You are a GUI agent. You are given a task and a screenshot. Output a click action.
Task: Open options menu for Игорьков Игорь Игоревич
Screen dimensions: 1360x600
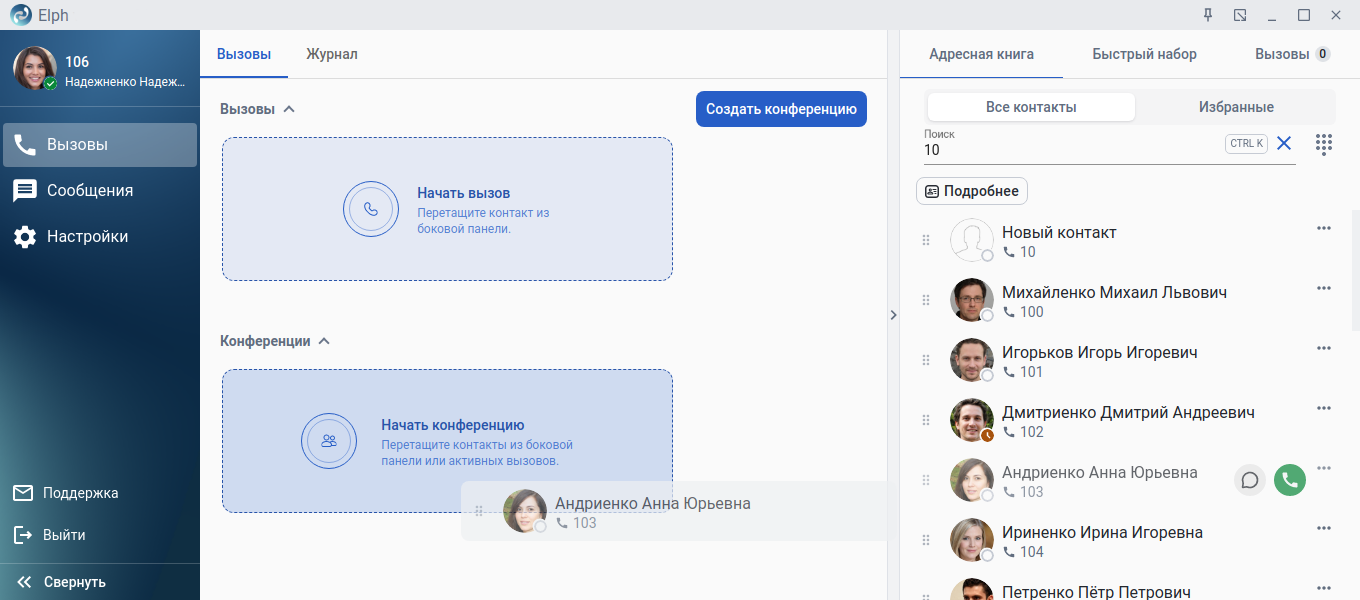(1324, 348)
